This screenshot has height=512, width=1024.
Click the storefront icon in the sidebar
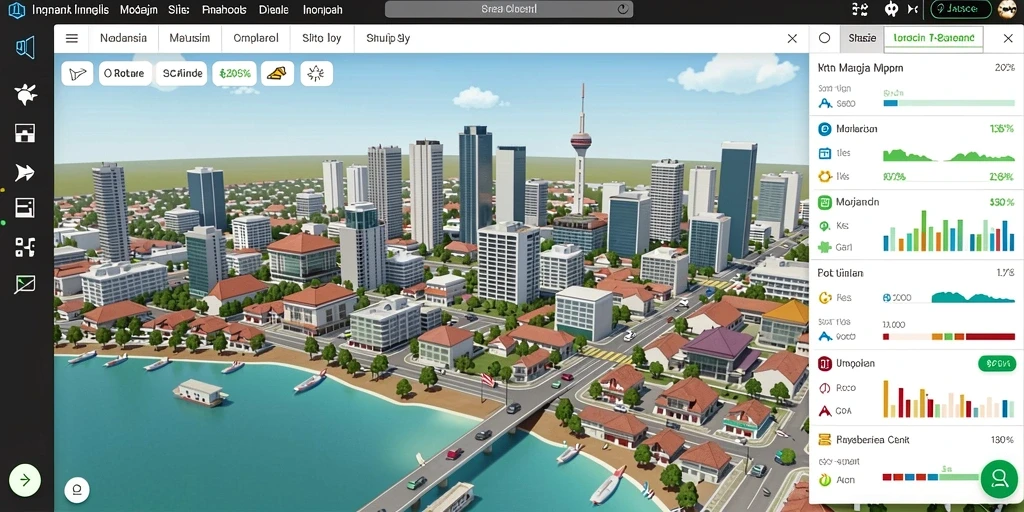point(25,133)
